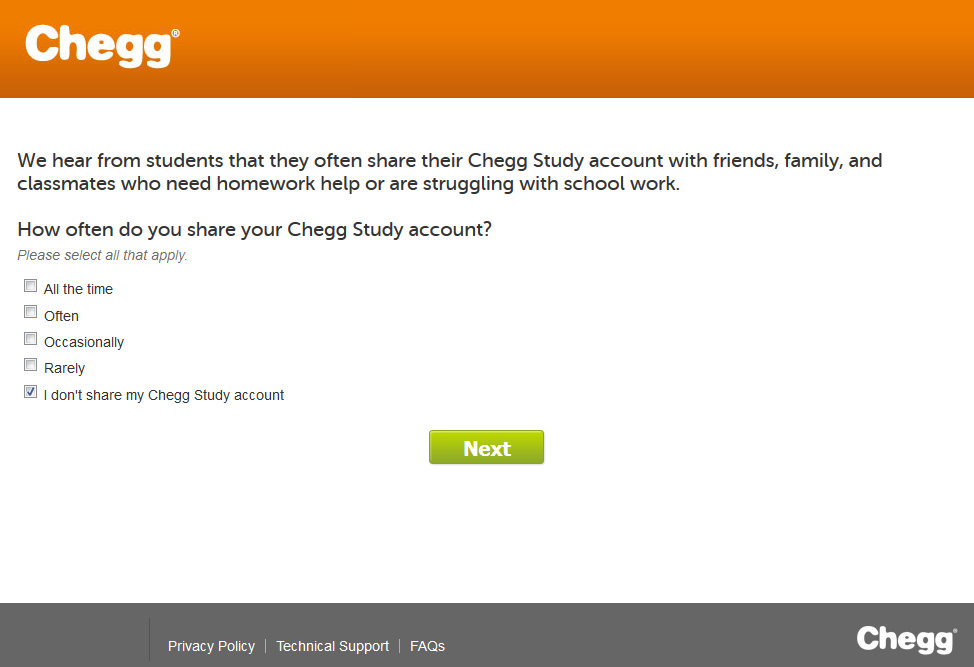
Task: Select the 'Occasionally' label text
Action: click(84, 341)
